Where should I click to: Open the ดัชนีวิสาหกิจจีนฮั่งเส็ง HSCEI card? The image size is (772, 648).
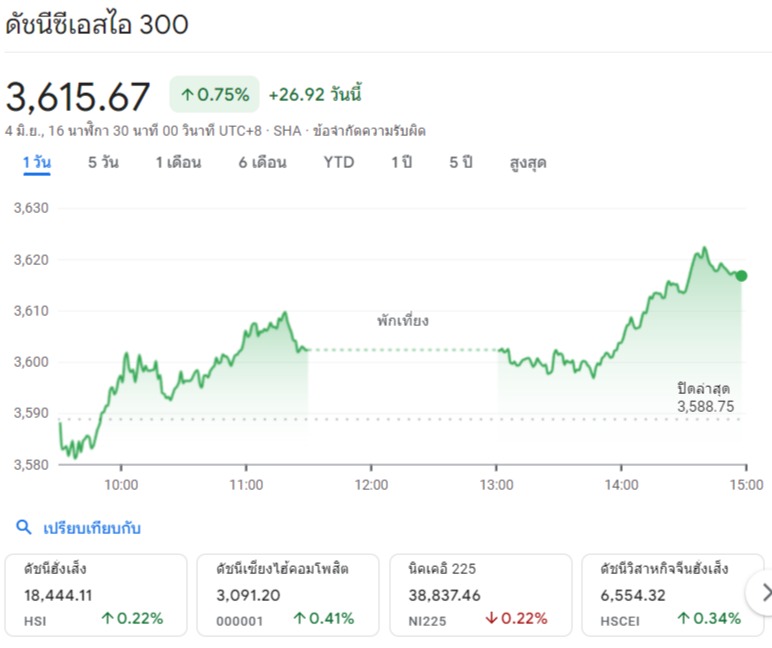tap(672, 594)
